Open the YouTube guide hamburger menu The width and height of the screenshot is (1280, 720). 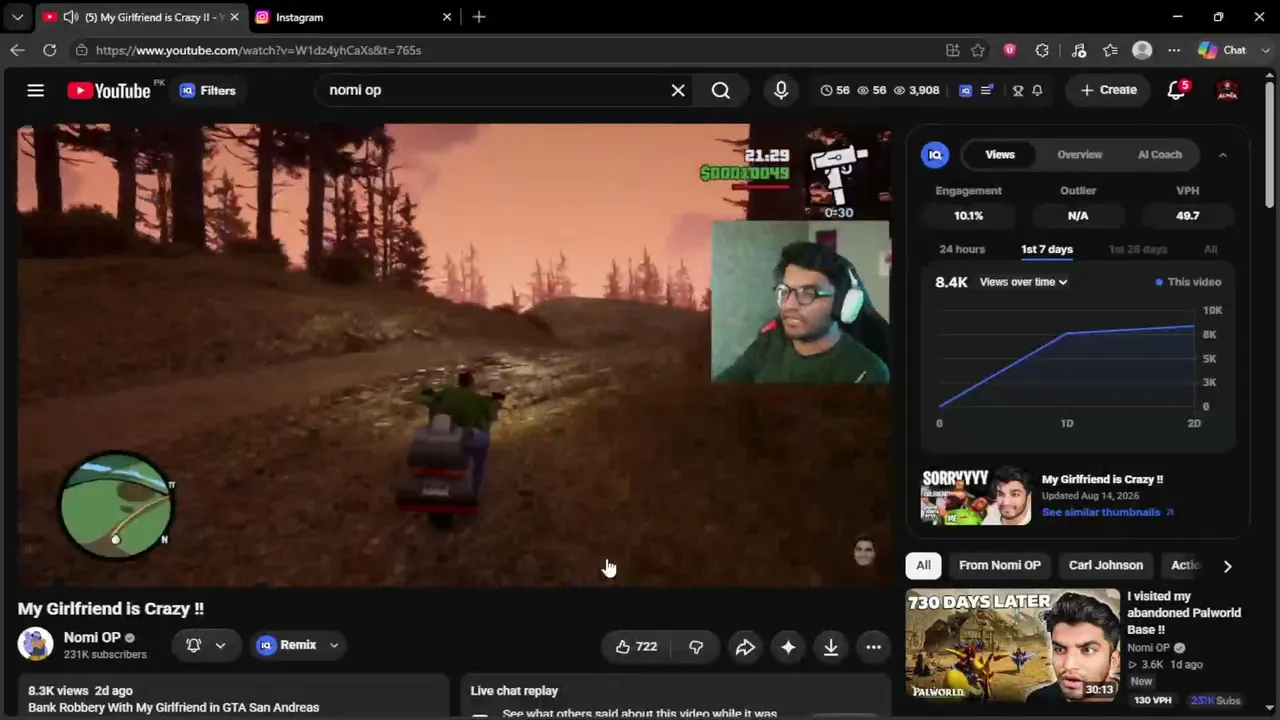pos(35,90)
